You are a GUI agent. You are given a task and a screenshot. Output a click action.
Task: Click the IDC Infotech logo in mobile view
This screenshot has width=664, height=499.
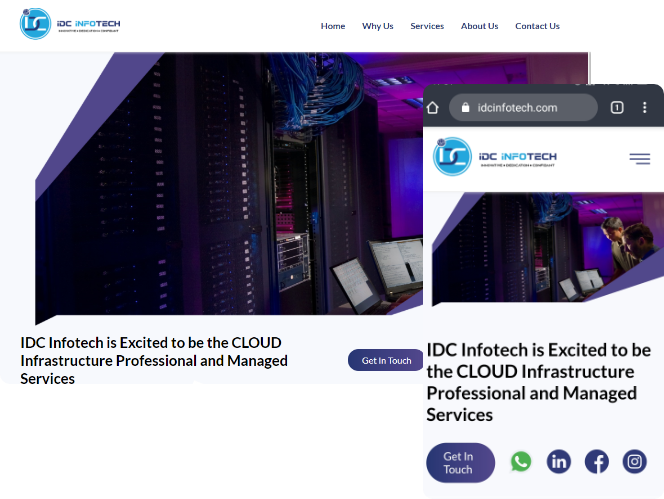[x=495, y=158]
